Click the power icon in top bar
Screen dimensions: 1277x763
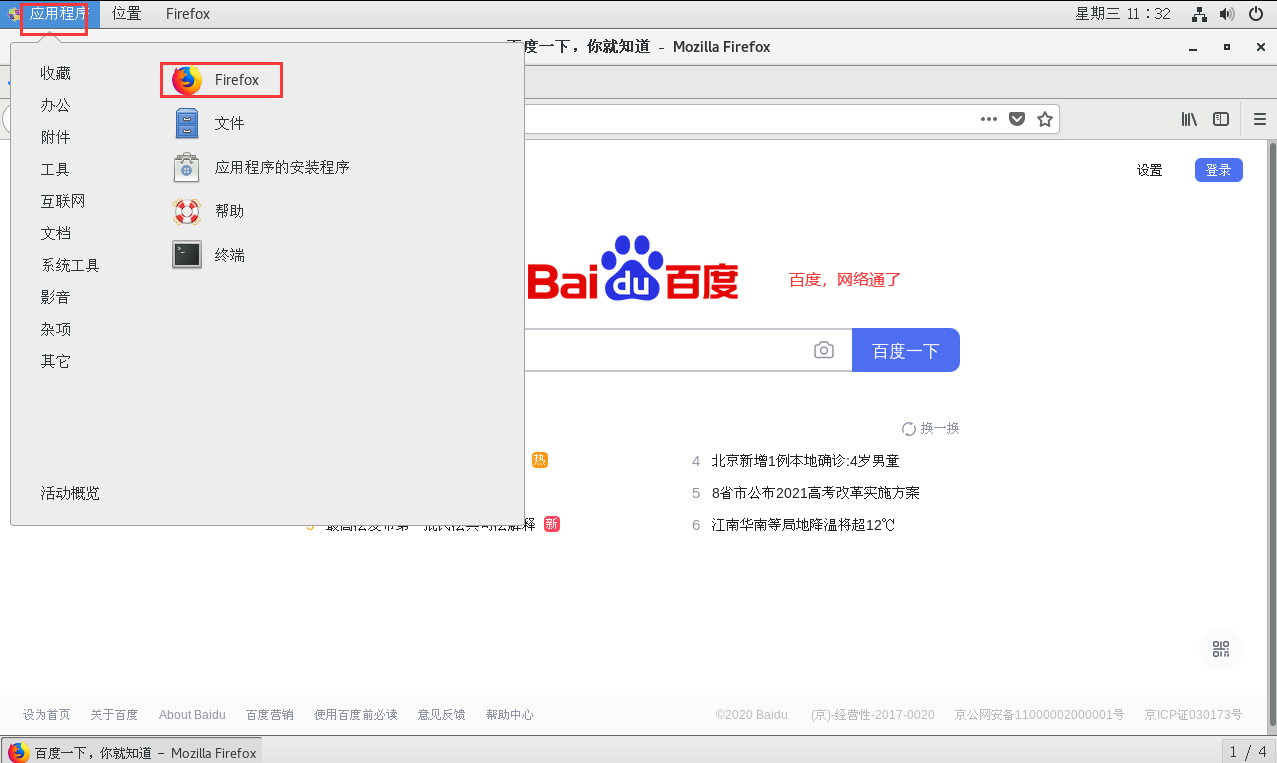tap(1255, 14)
